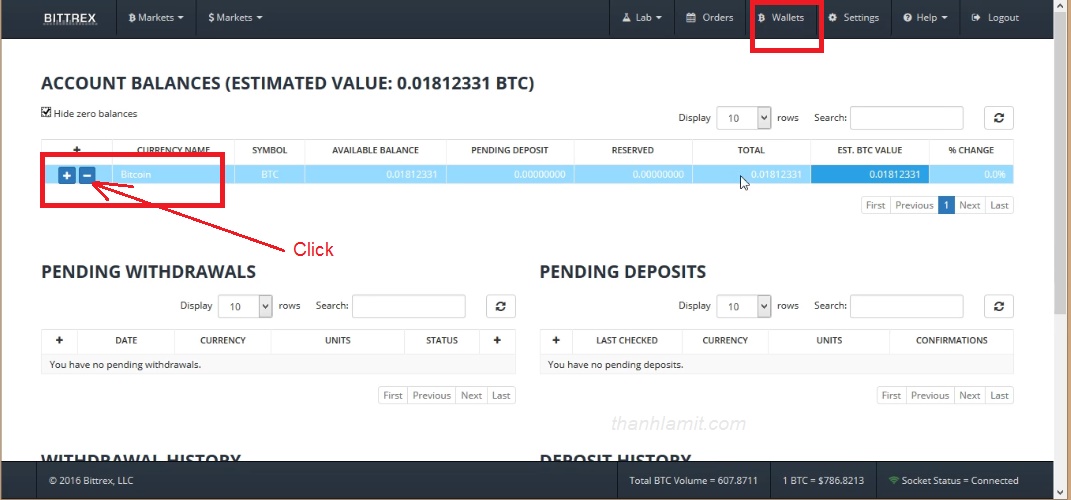
Task: Click First in Pending Withdrawals pagination
Action: pos(393,395)
